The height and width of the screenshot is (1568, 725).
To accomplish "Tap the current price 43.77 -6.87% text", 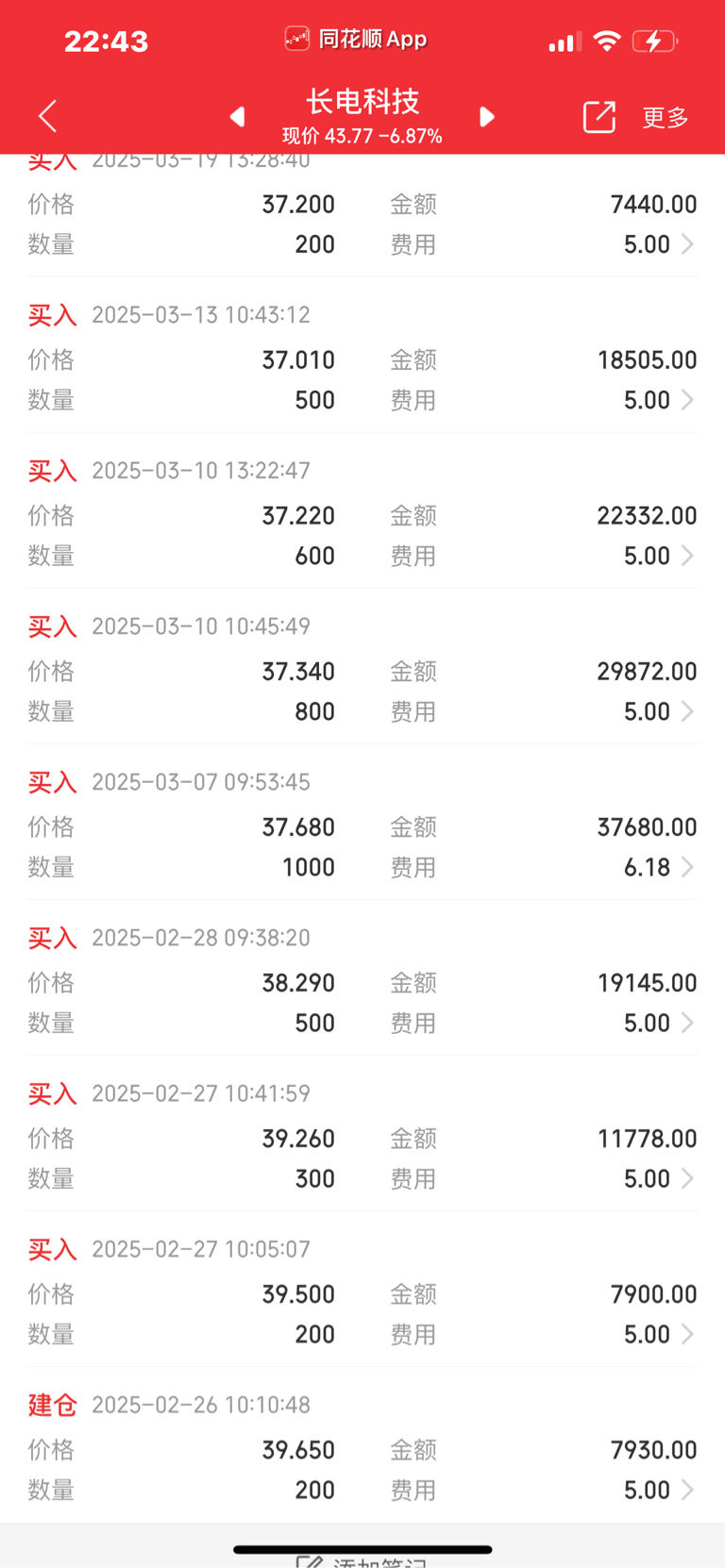I will point(362,136).
